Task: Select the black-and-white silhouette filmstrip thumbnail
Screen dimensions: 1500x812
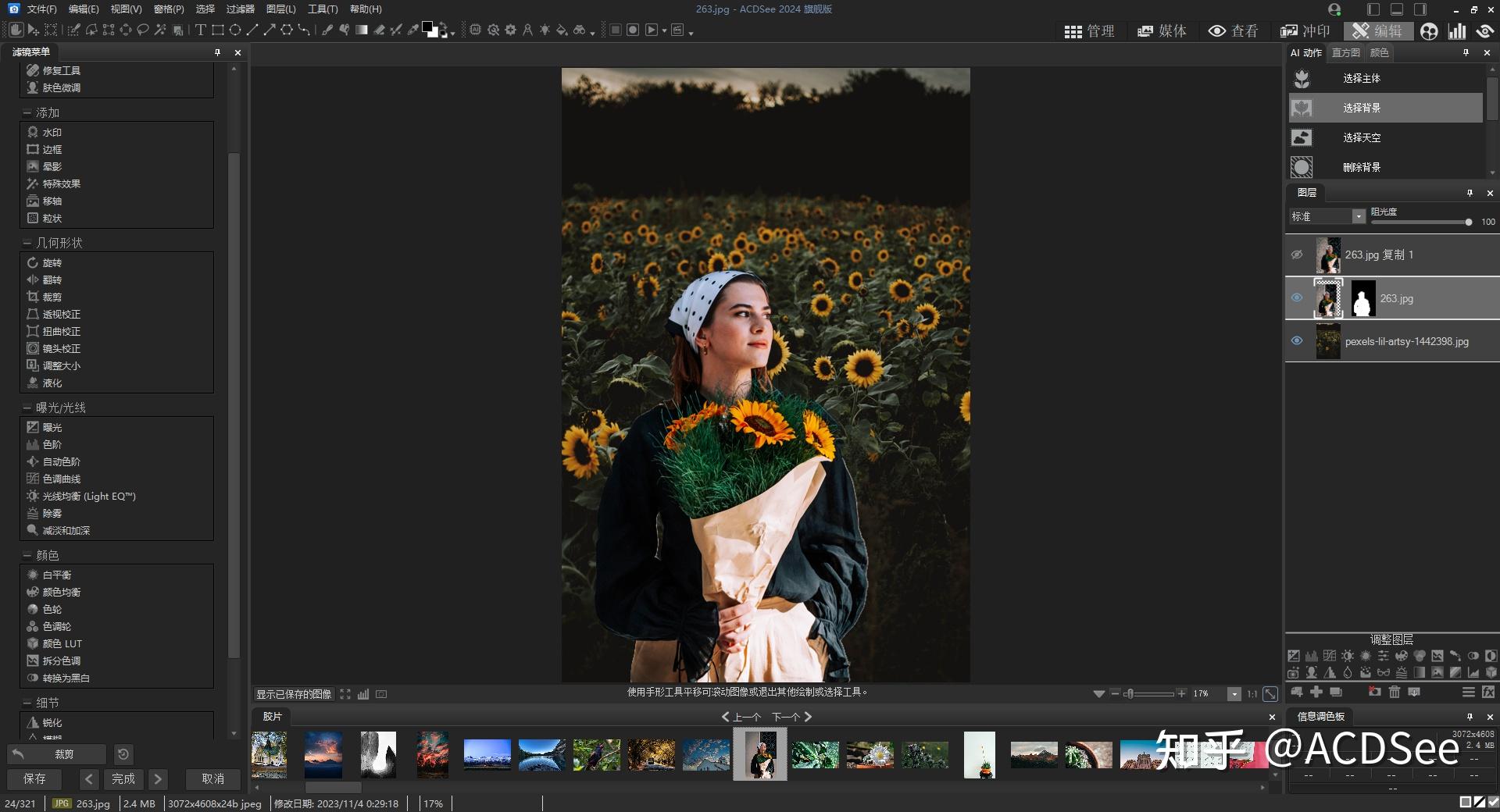Action: point(378,754)
